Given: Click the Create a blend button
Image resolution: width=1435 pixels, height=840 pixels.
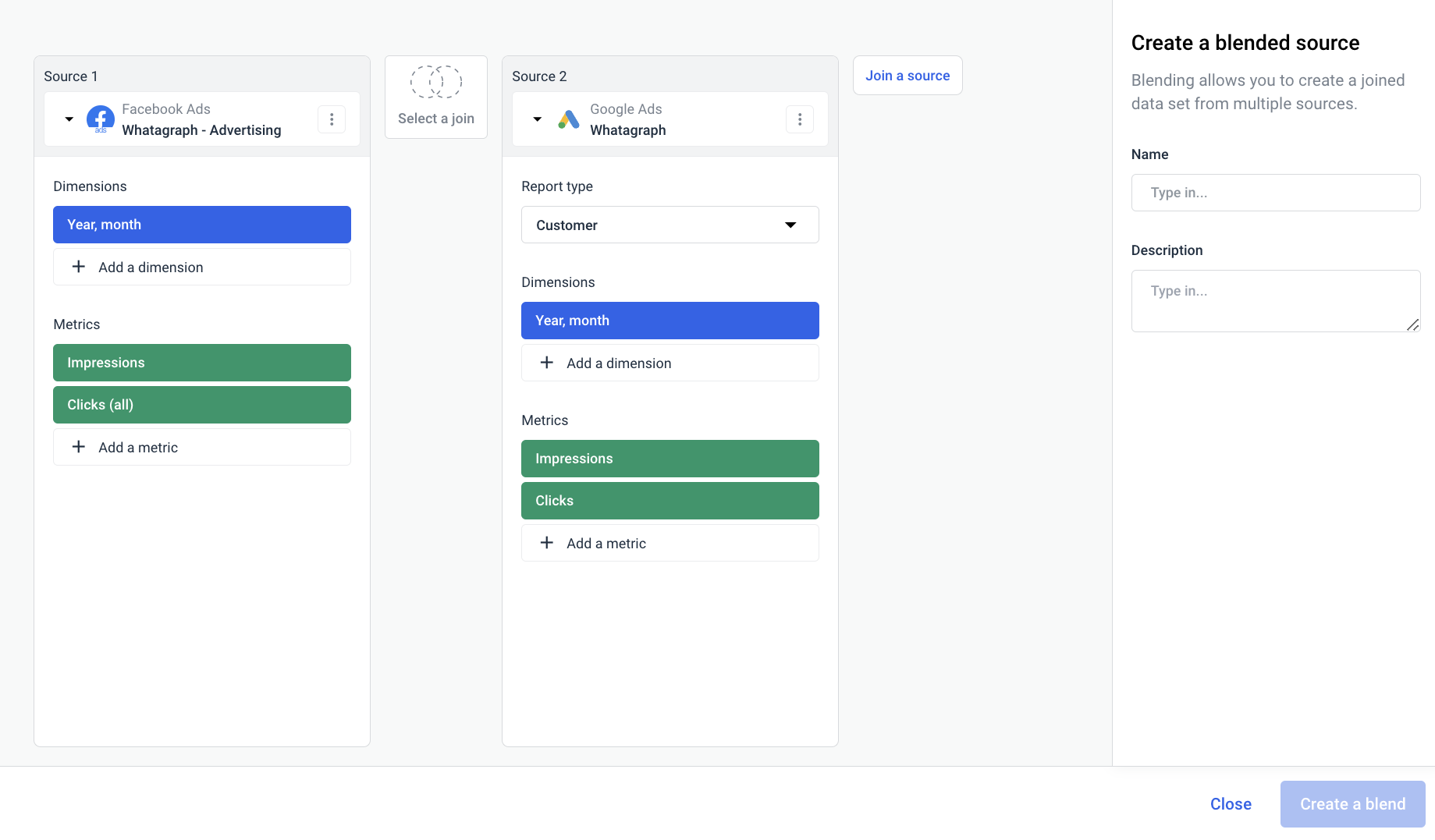Looking at the screenshot, I should (x=1352, y=803).
